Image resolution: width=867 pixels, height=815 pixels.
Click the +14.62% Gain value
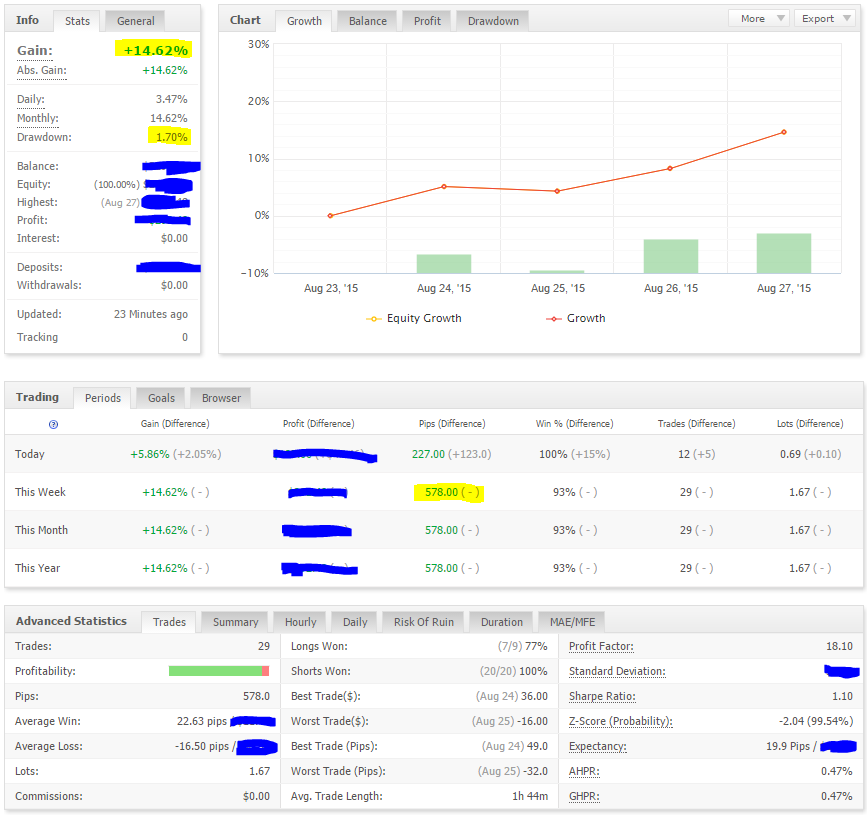click(x=156, y=50)
